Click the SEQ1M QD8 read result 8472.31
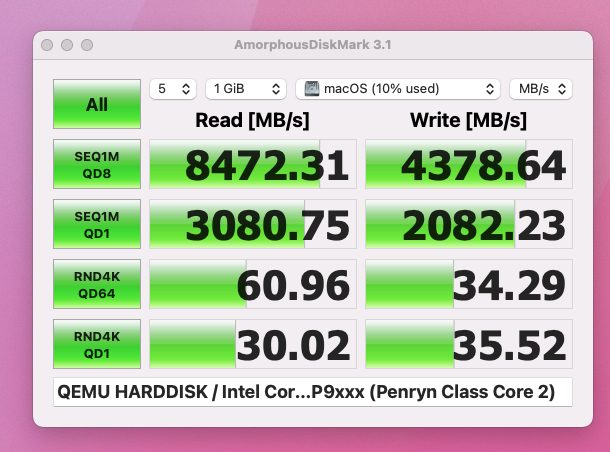The image size is (610, 452). (253, 164)
